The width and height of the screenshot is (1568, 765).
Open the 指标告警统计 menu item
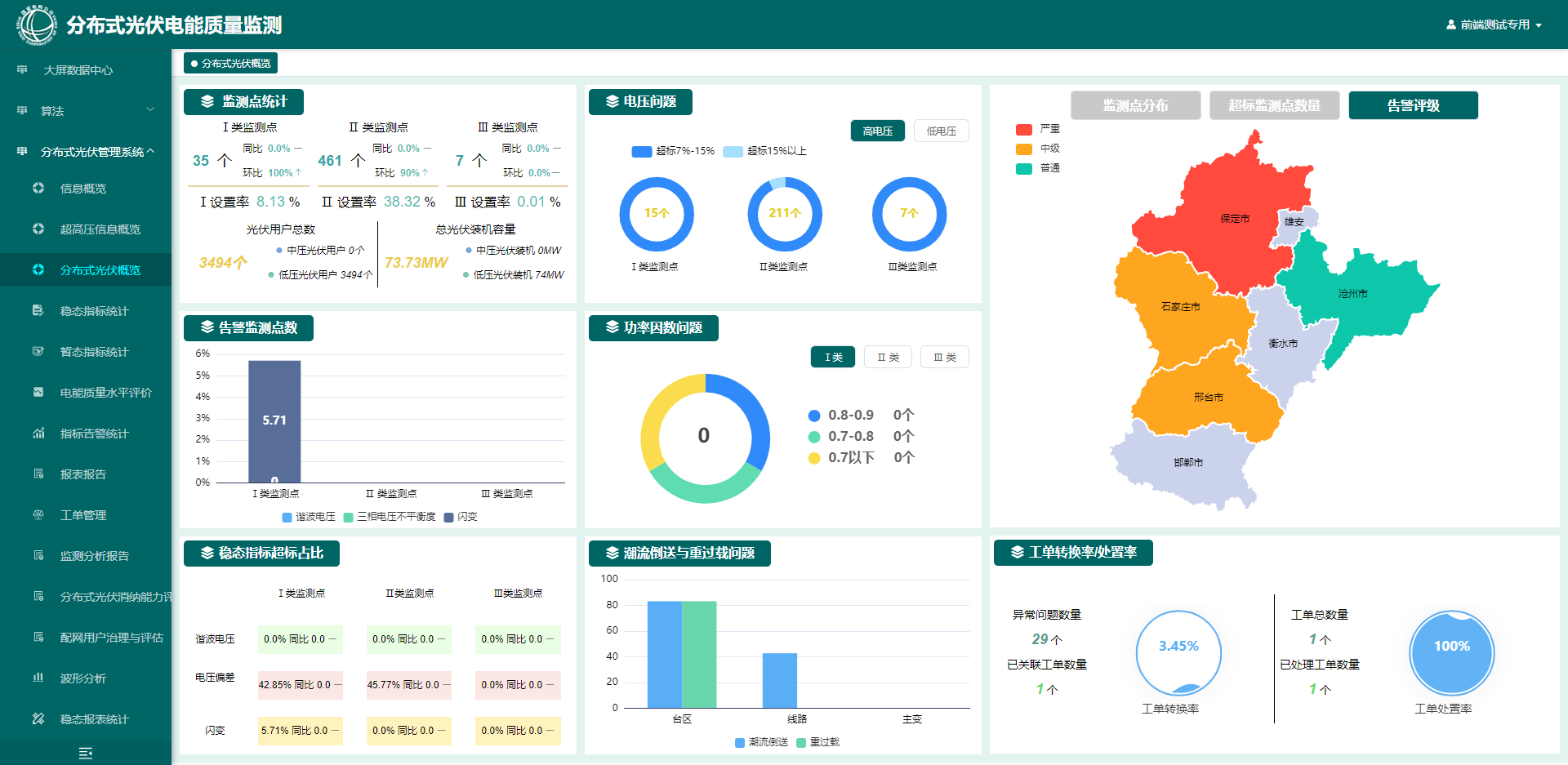pyautogui.click(x=86, y=434)
